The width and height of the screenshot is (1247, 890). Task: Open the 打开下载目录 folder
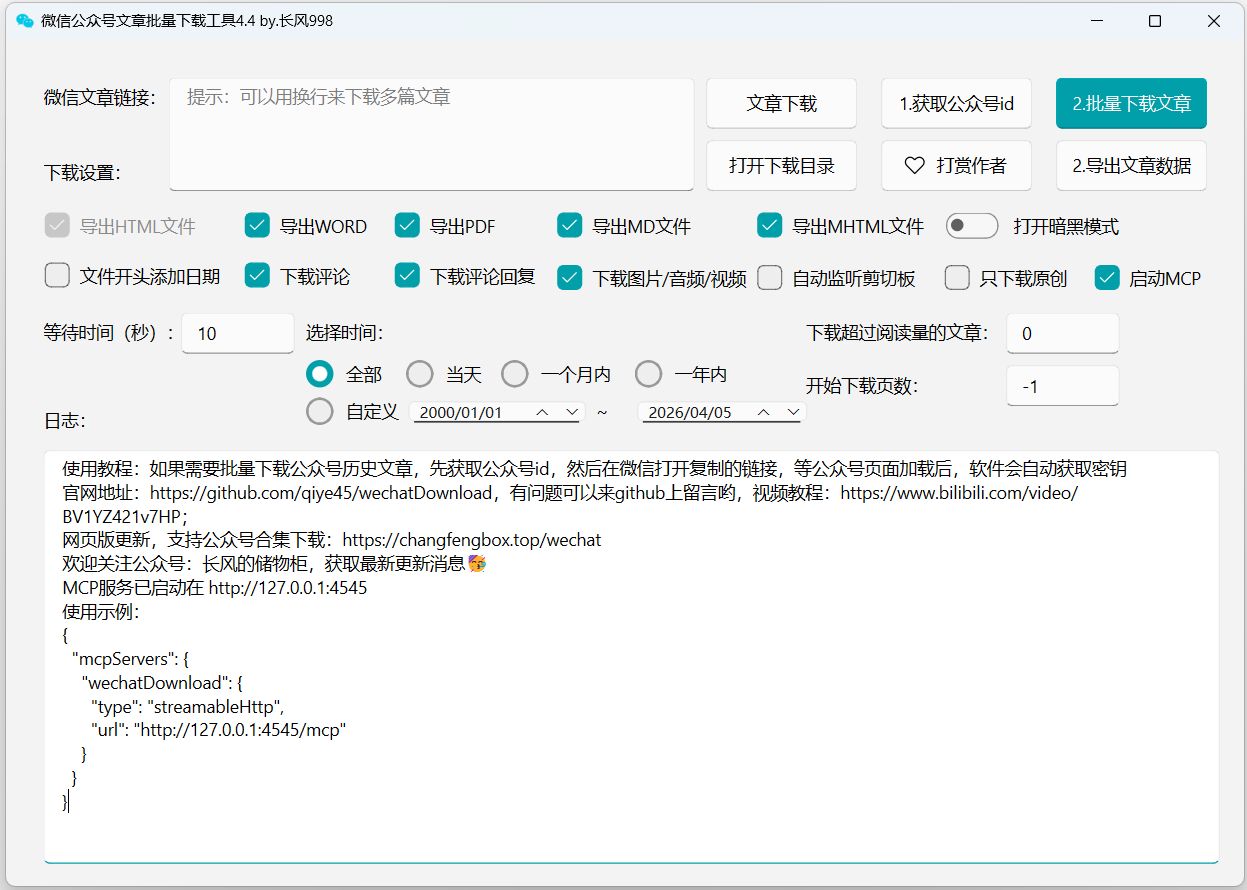pyautogui.click(x=781, y=166)
